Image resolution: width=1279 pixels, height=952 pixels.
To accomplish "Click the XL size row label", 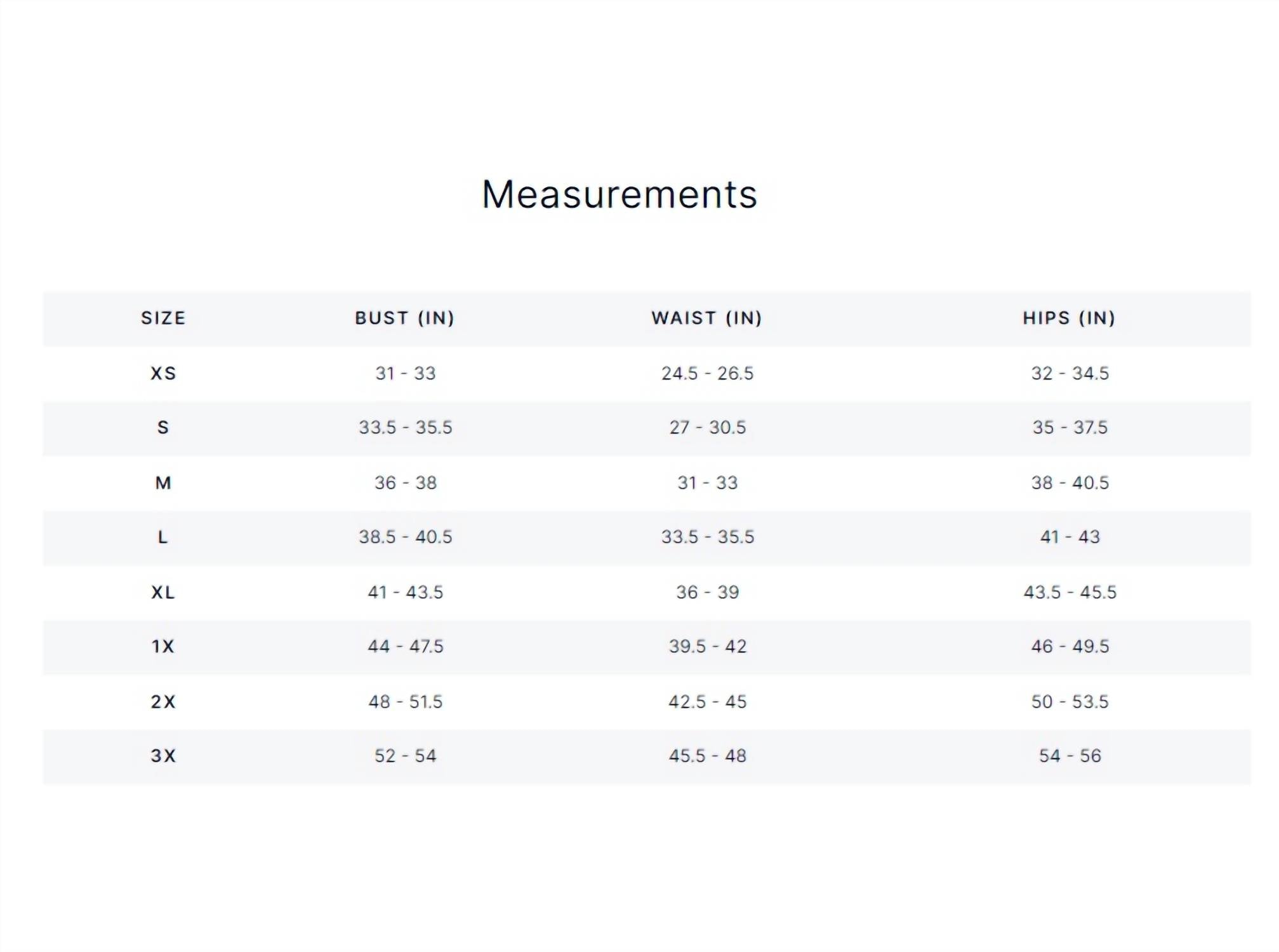I will [163, 592].
